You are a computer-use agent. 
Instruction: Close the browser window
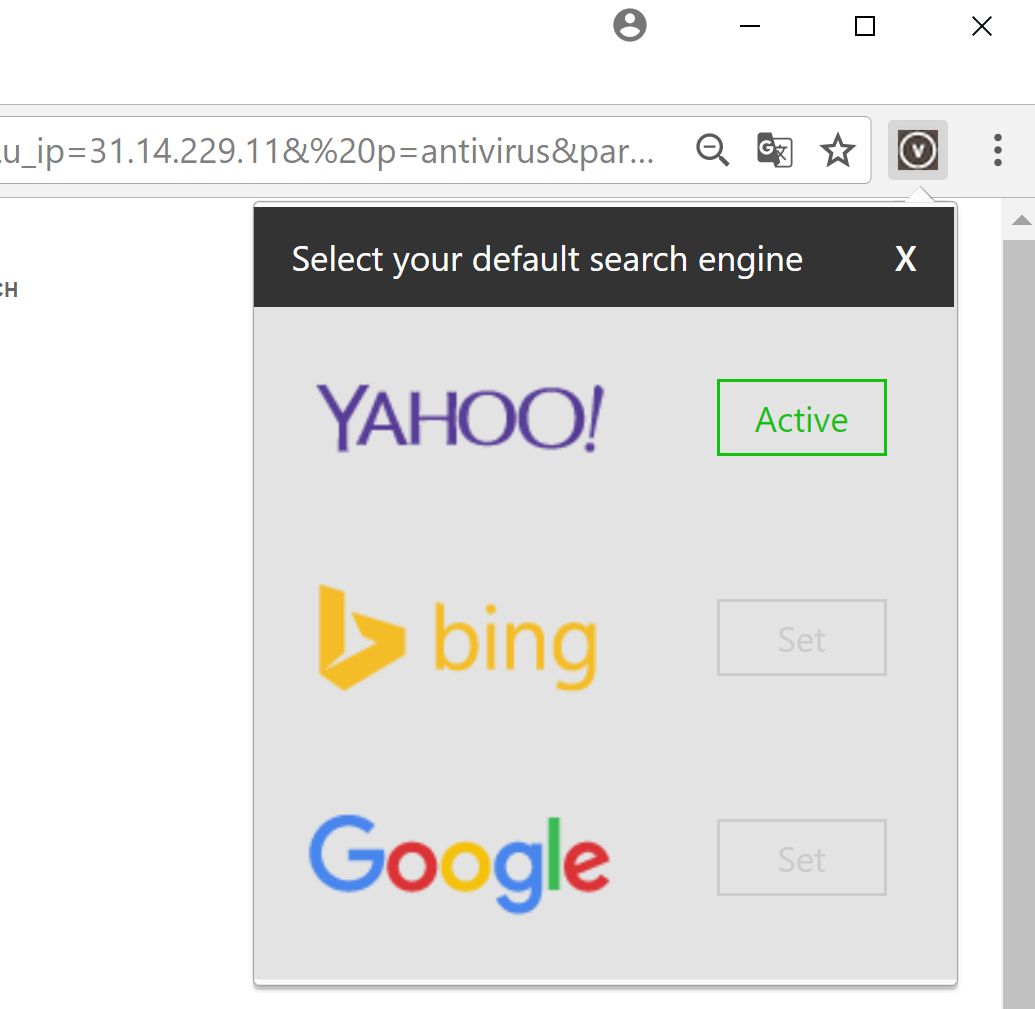(981, 27)
